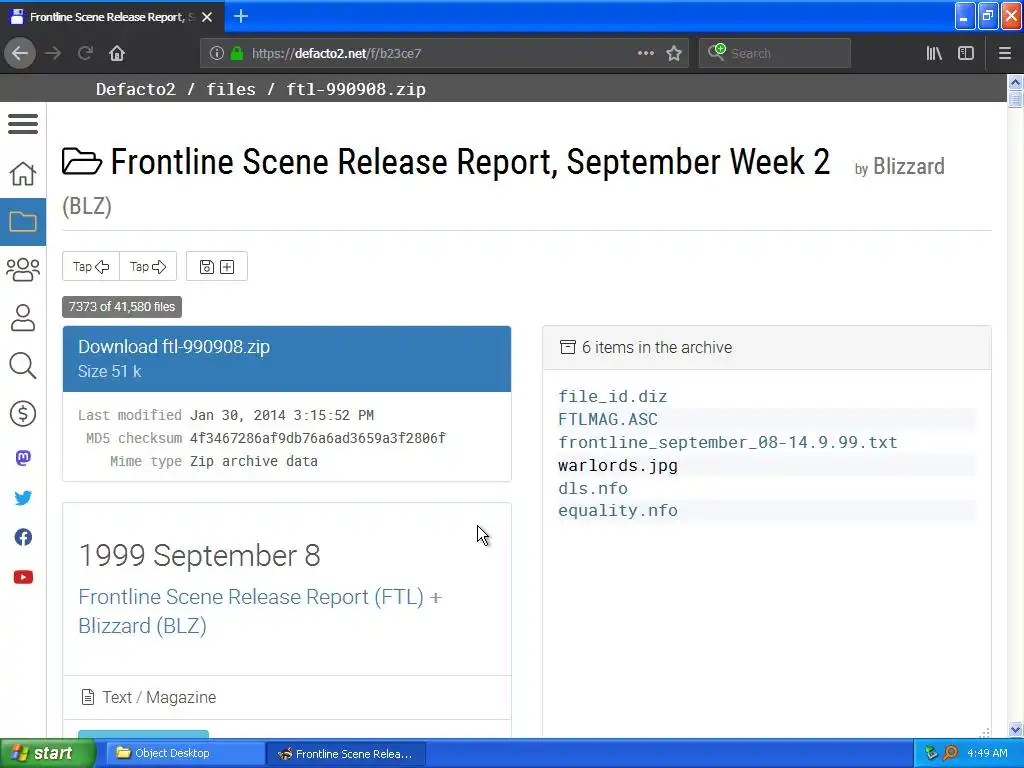This screenshot has height=768, width=1024.
Task: Open Frontline Scene Release Report (FTL) link
Action: click(x=251, y=597)
